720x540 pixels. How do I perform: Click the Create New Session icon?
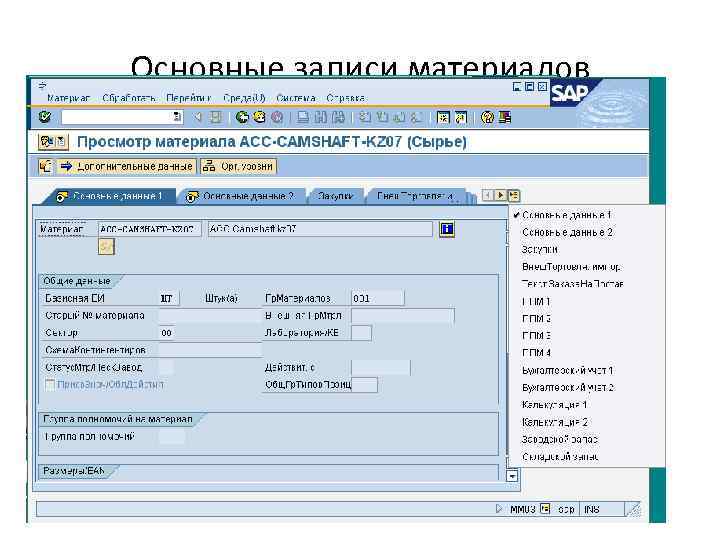(x=443, y=118)
